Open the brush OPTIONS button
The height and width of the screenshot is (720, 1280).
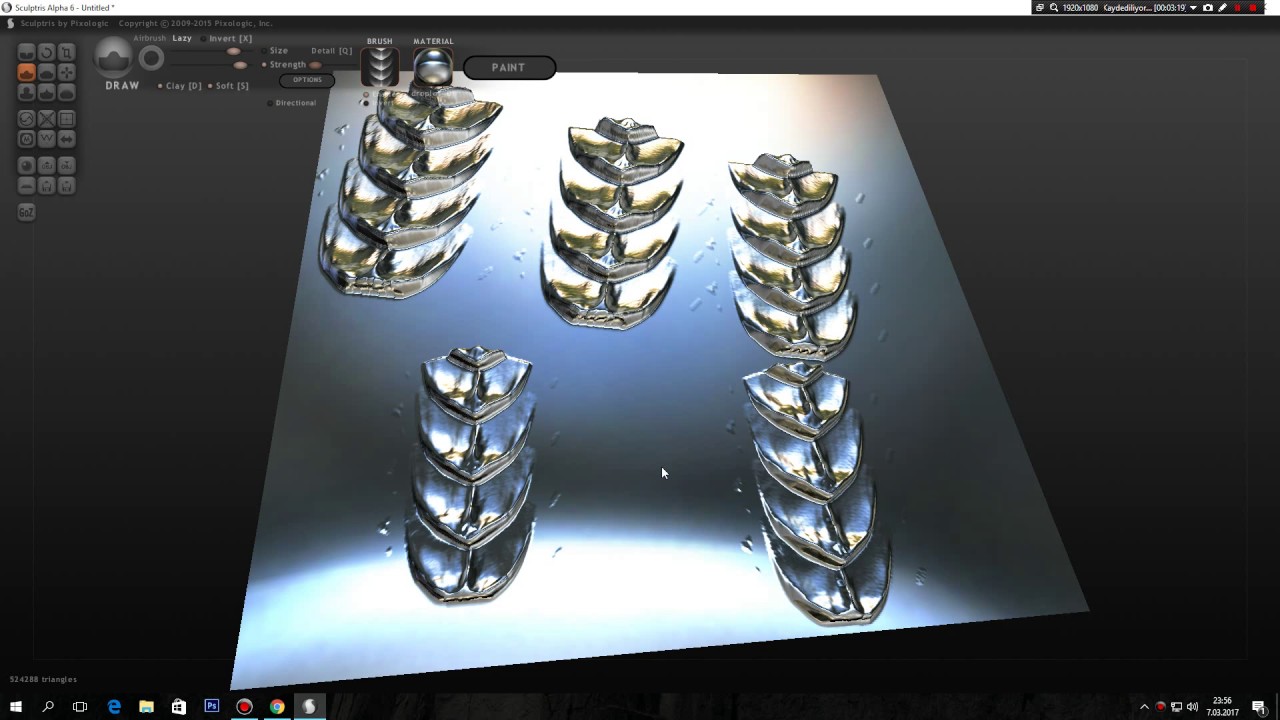[x=307, y=80]
